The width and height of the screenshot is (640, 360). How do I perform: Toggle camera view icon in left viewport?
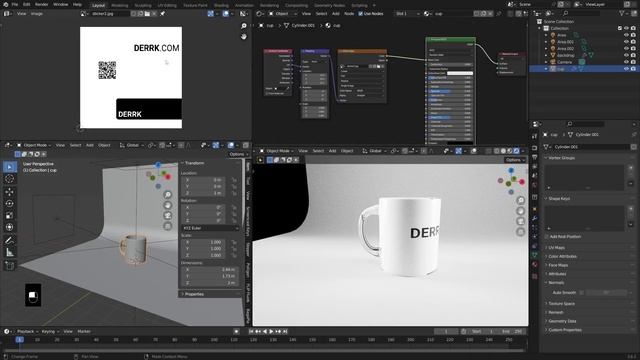click(168, 216)
